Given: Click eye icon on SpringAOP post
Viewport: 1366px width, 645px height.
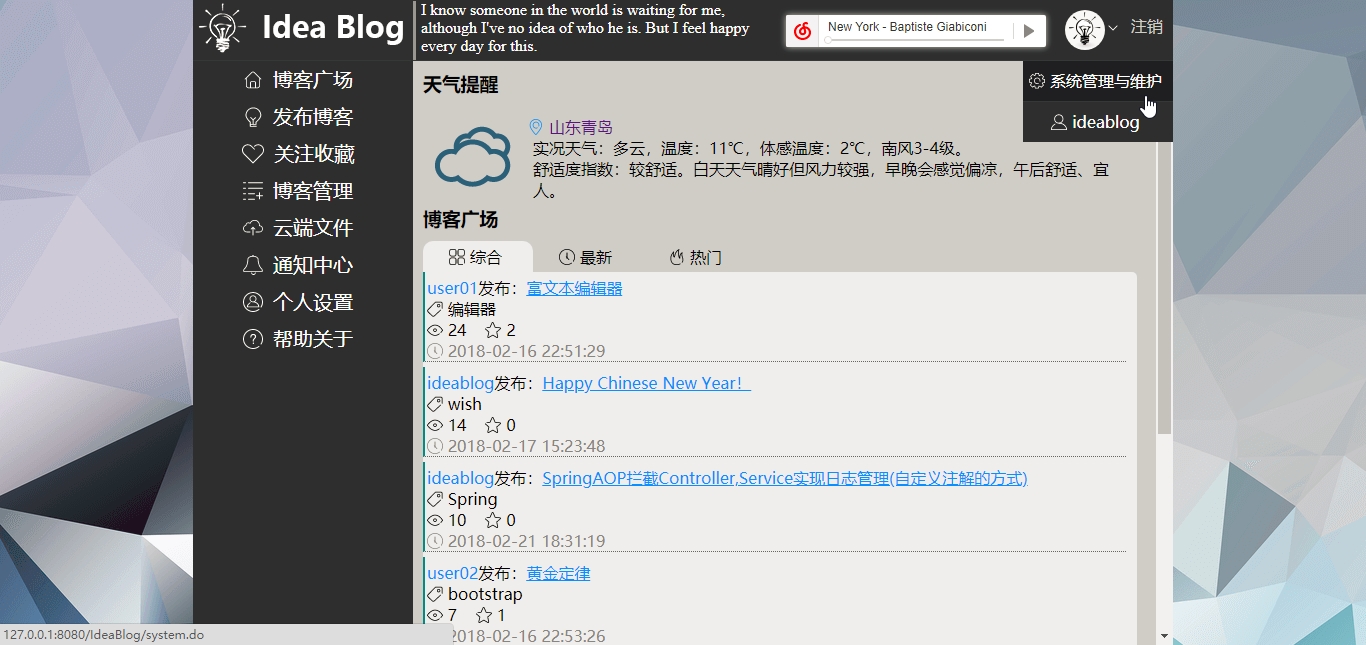Looking at the screenshot, I should [x=435, y=520].
